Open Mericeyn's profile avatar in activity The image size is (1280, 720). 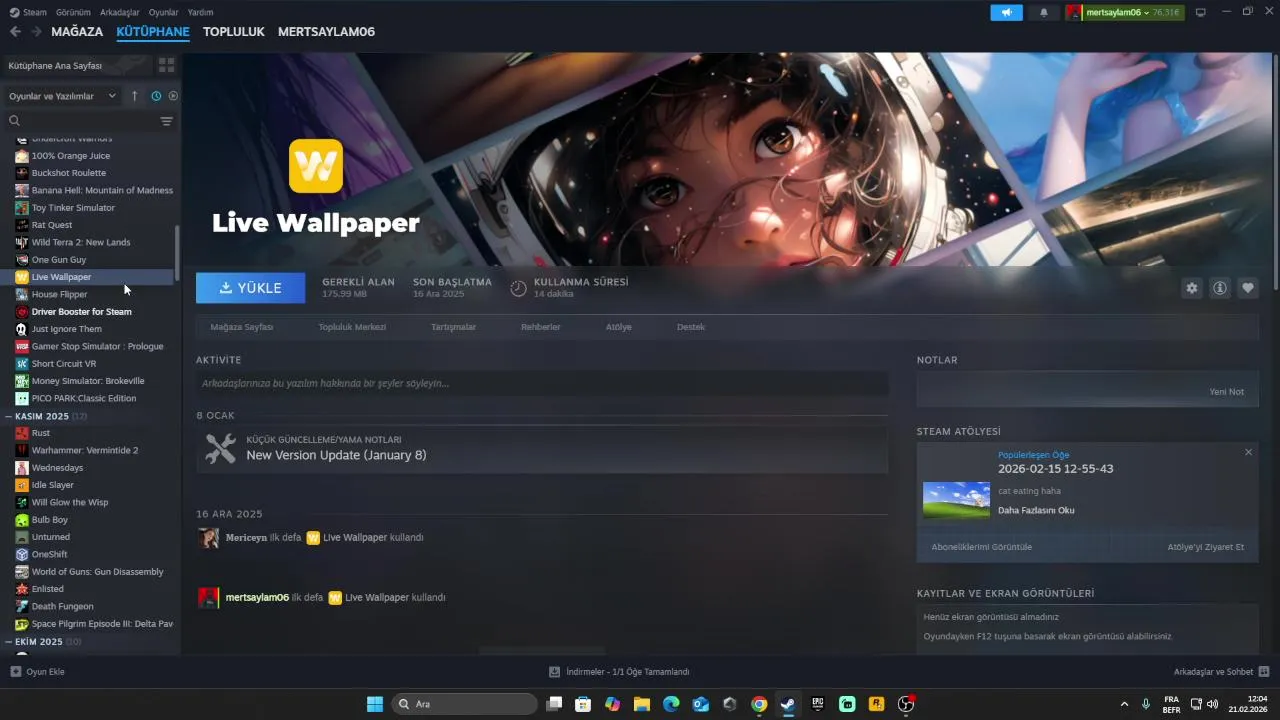click(208, 538)
